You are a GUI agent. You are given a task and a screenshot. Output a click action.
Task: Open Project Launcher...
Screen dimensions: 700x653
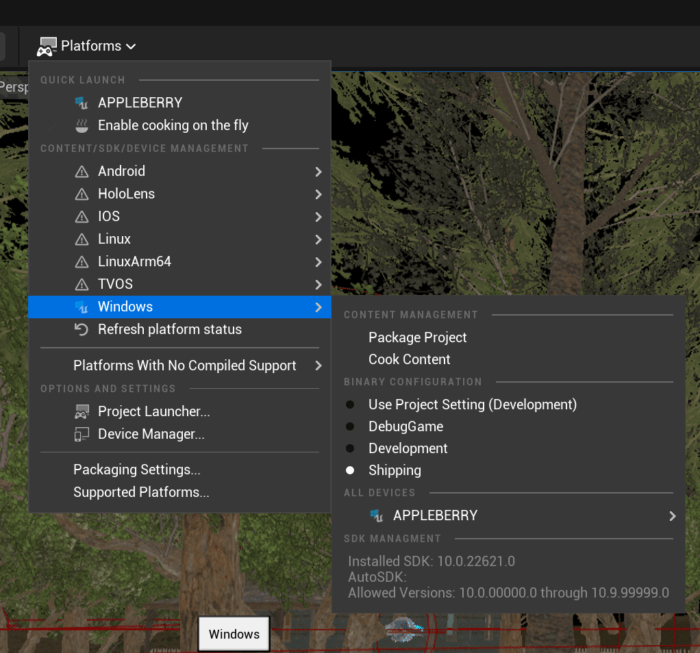click(x=179, y=412)
